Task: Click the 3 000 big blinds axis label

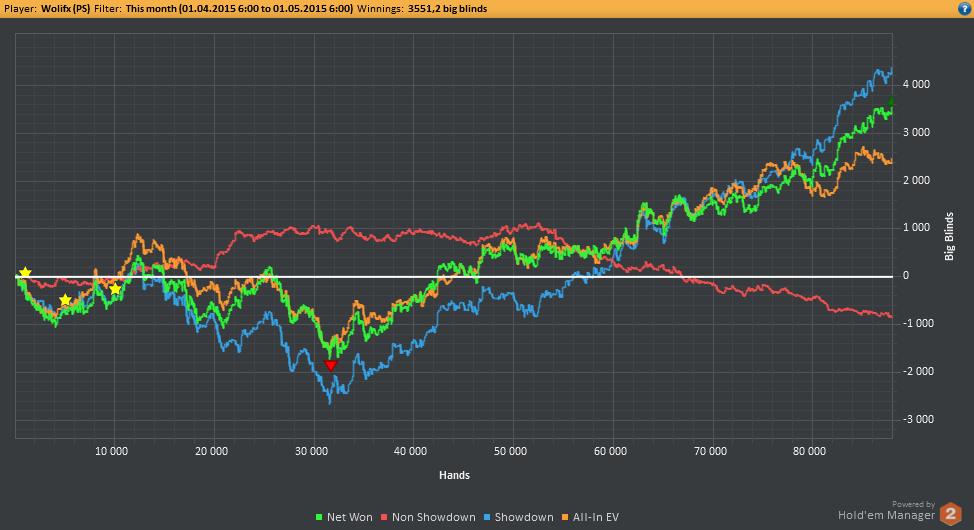Action: (916, 132)
